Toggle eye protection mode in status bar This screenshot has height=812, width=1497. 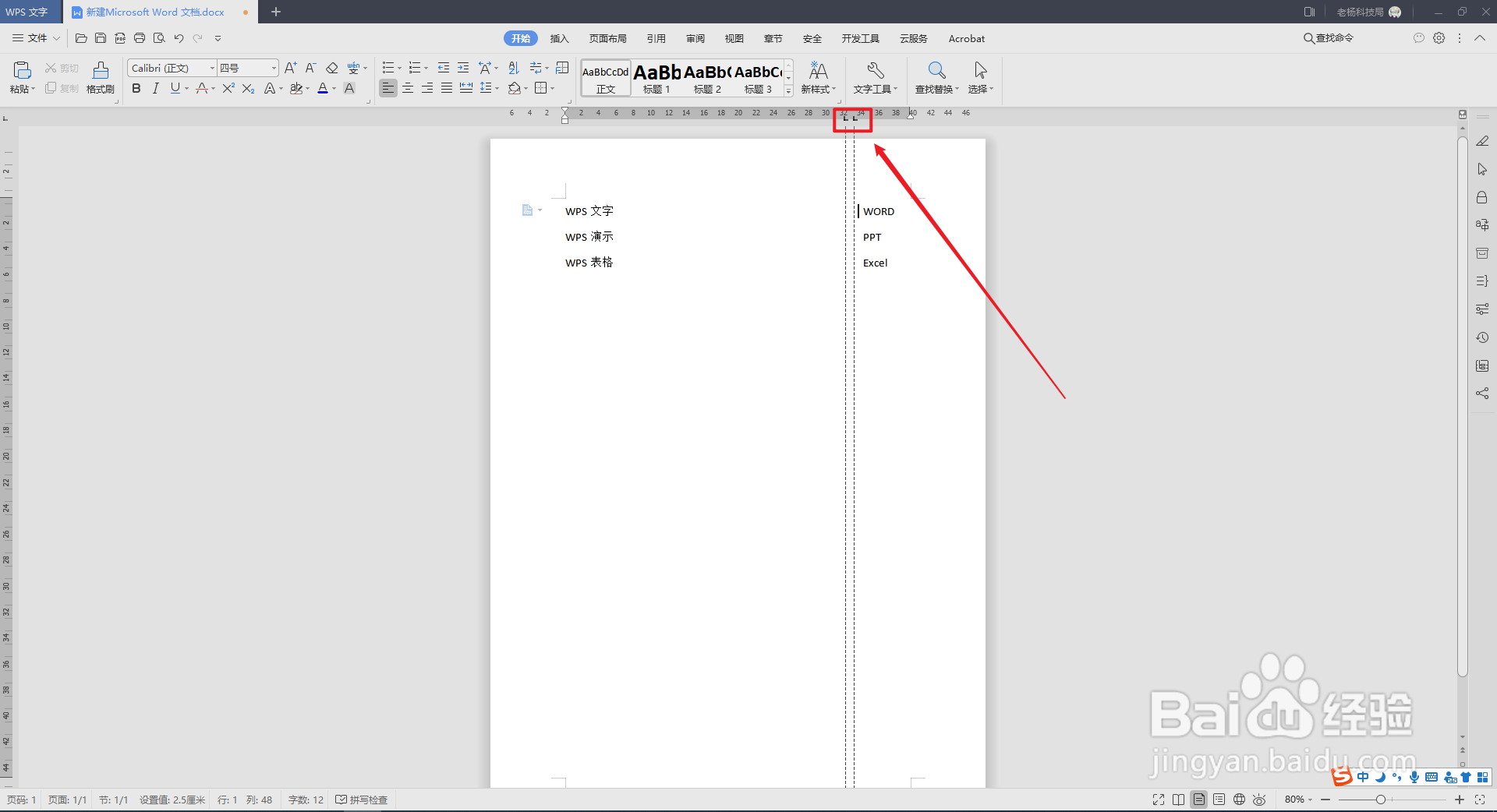(x=1259, y=800)
